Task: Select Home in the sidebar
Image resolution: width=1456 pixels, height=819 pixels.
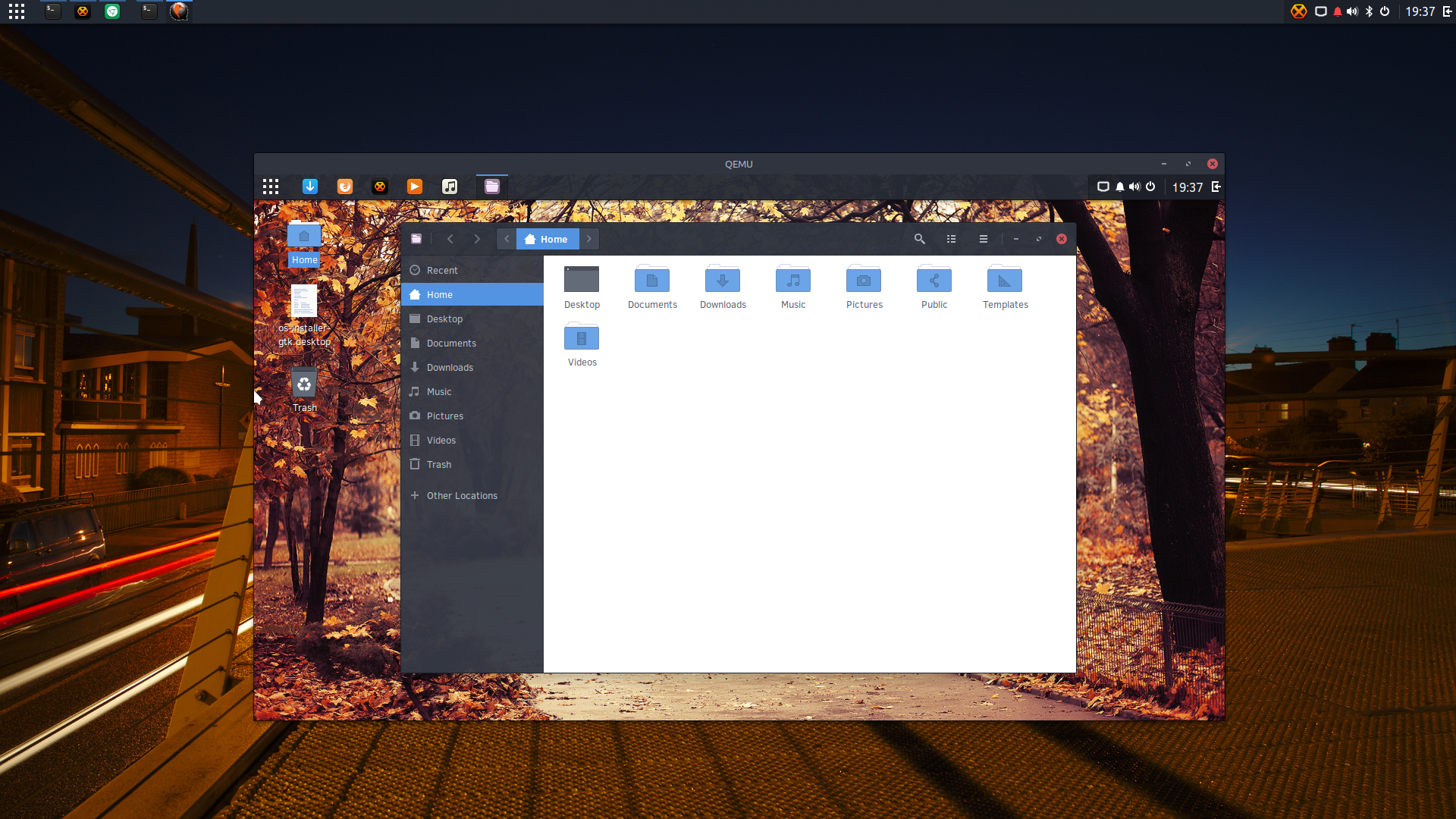Action: tap(472, 294)
